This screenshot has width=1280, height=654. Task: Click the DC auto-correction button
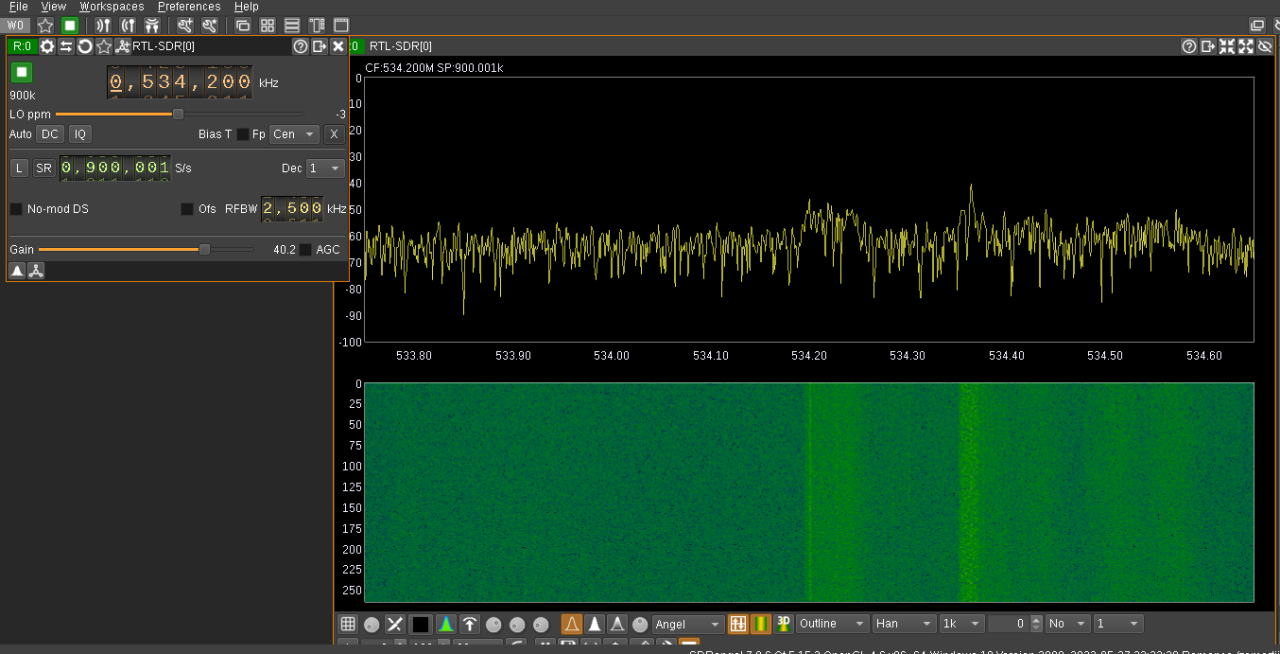(x=50, y=134)
